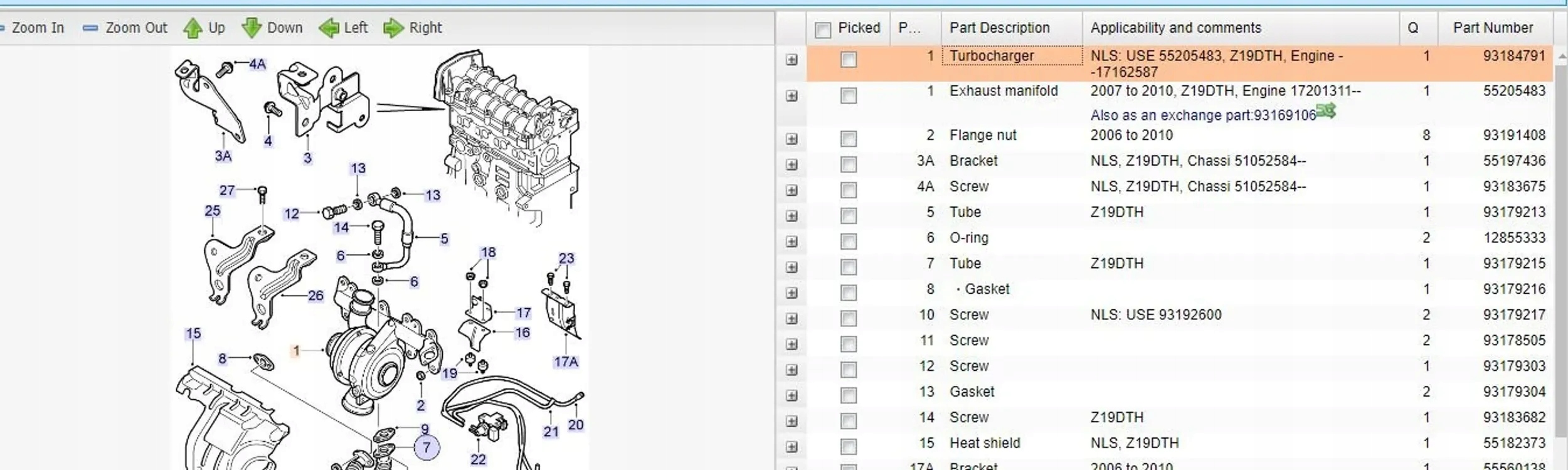
Task: Select the highlighted callout 1 on the diagram
Action: (296, 351)
